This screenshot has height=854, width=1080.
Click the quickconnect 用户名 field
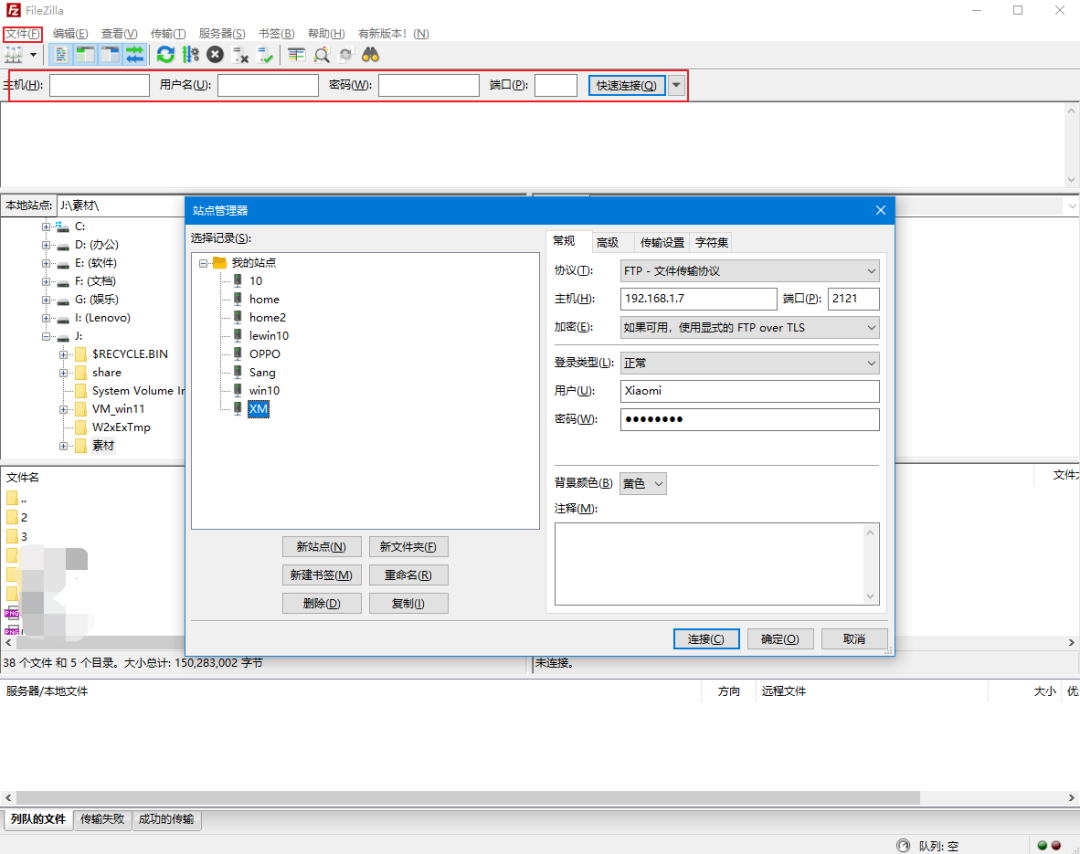[268, 85]
